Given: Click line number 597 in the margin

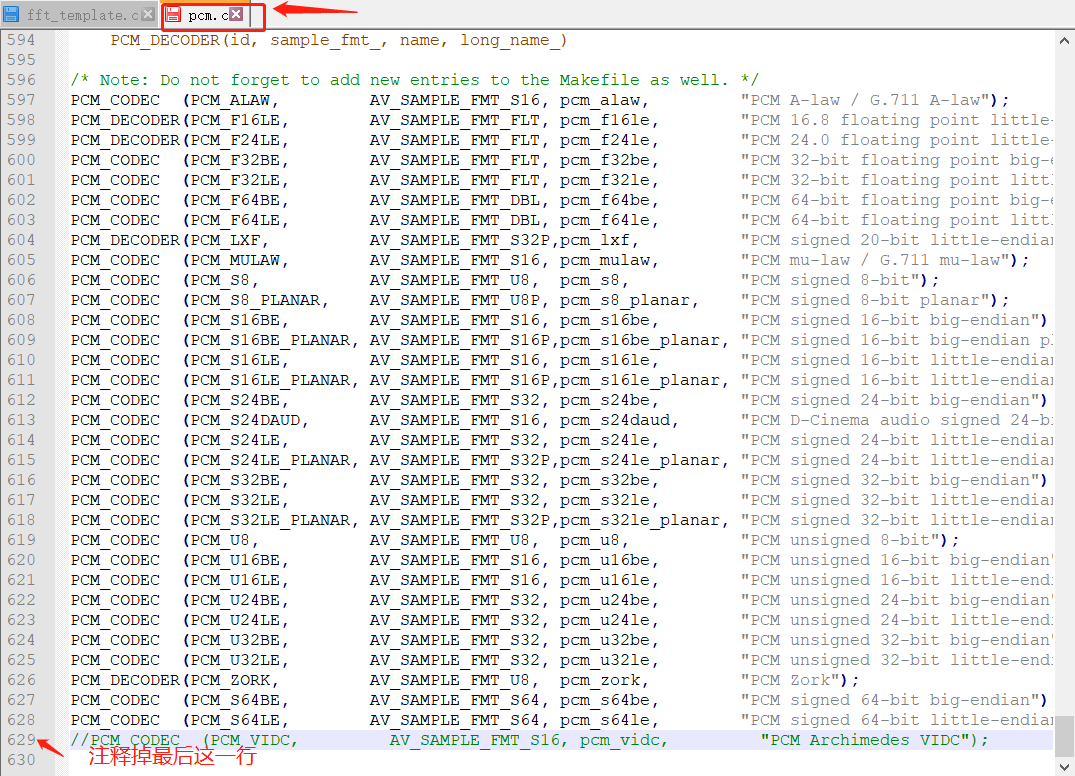Looking at the screenshot, I should click(x=20, y=100).
